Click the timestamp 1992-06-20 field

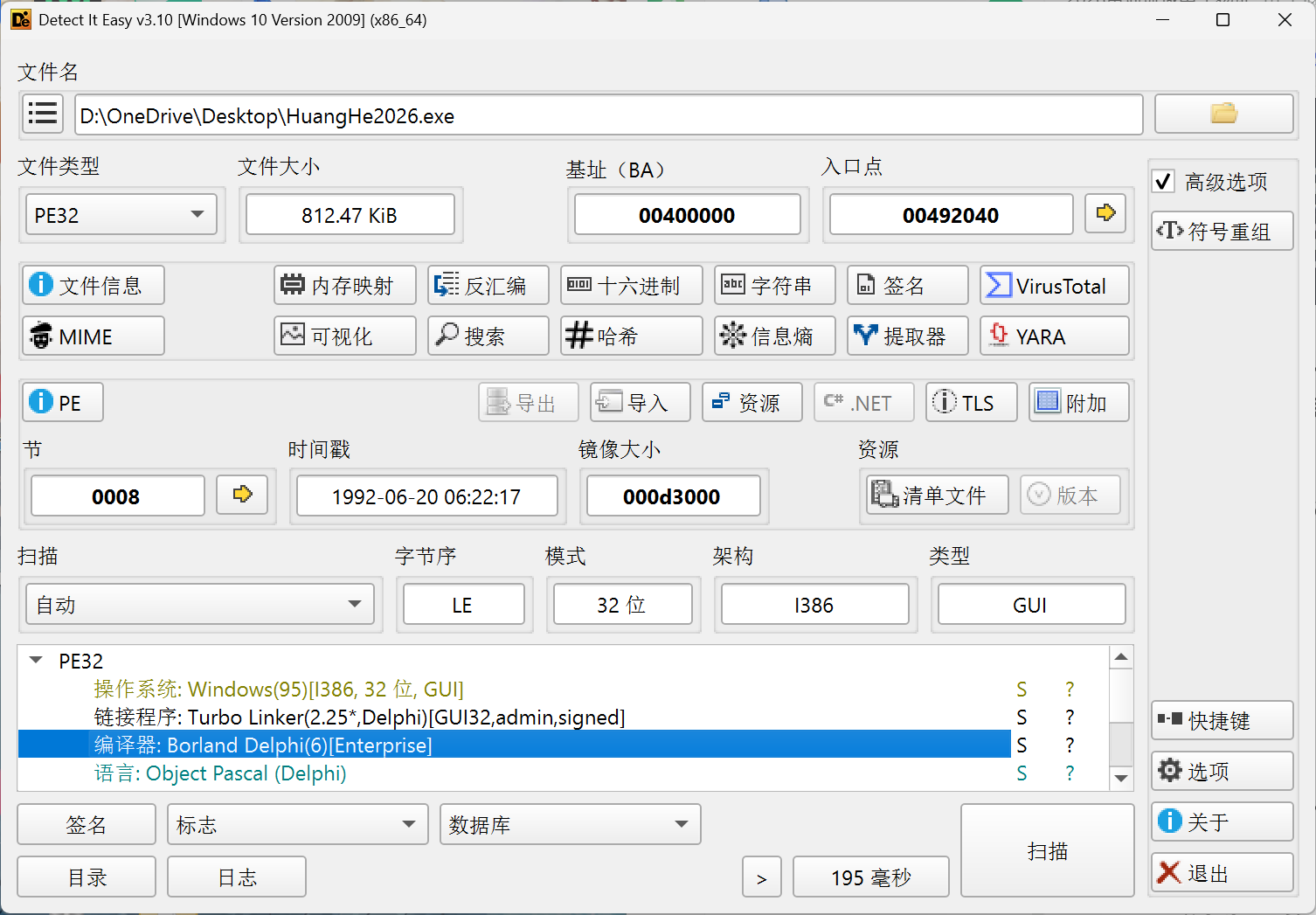427,496
